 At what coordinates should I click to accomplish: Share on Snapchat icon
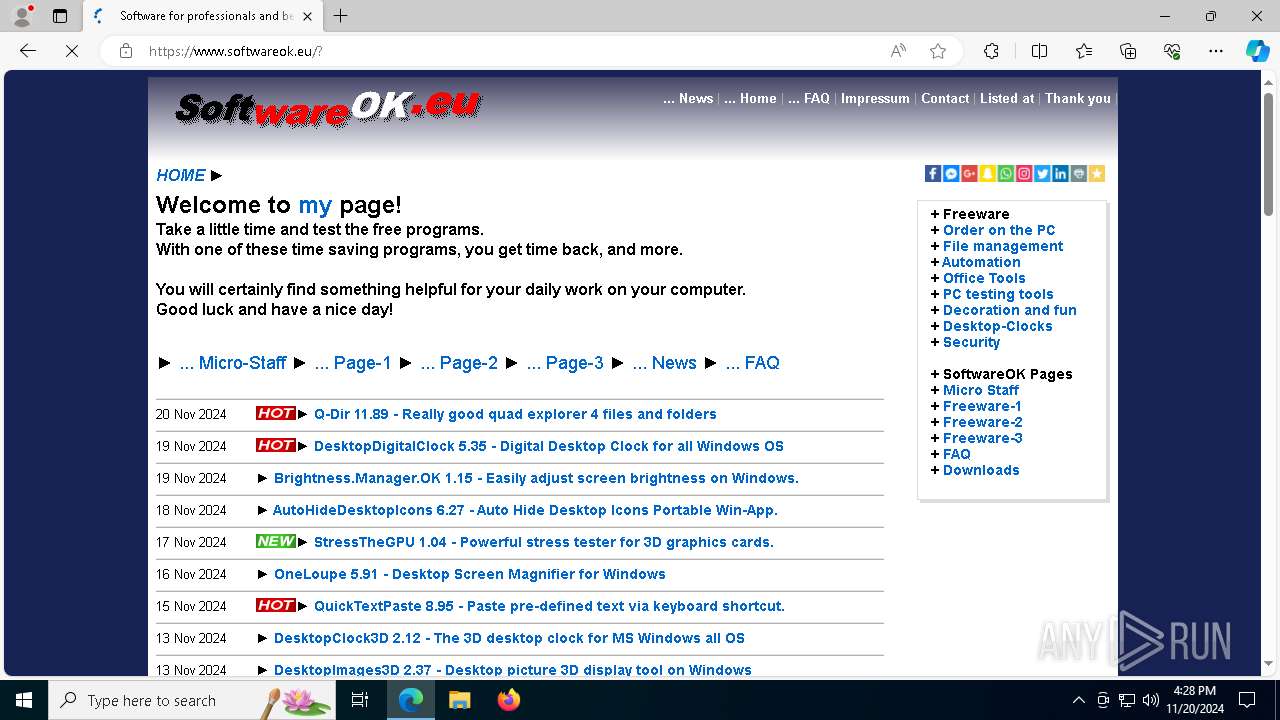point(987,174)
